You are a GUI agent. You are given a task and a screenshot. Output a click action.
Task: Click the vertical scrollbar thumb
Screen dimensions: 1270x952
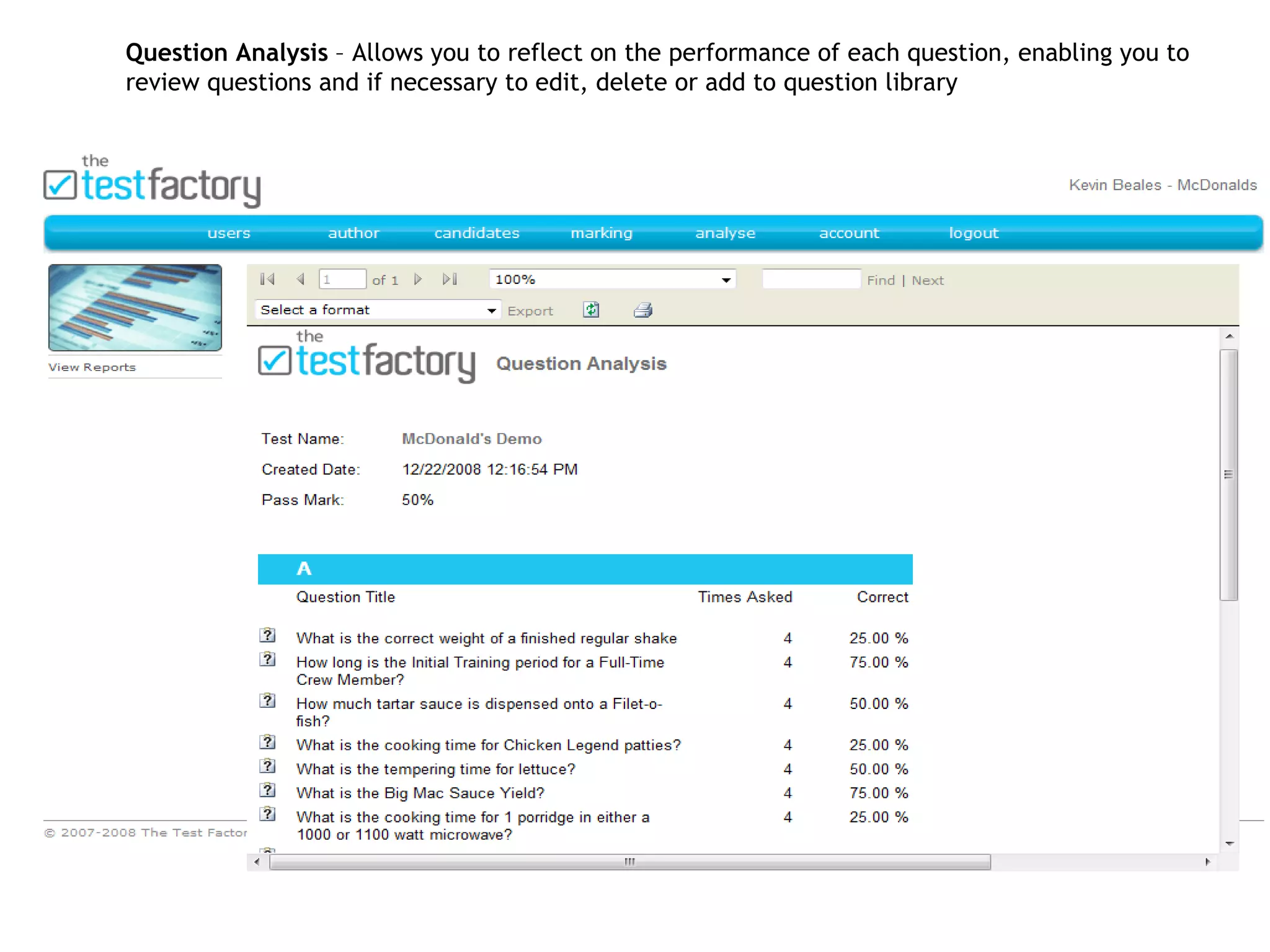coord(1228,475)
